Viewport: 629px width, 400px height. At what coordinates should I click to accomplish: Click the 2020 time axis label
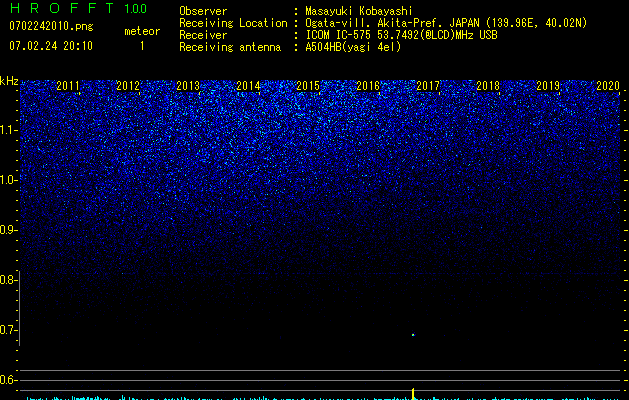tap(608, 86)
